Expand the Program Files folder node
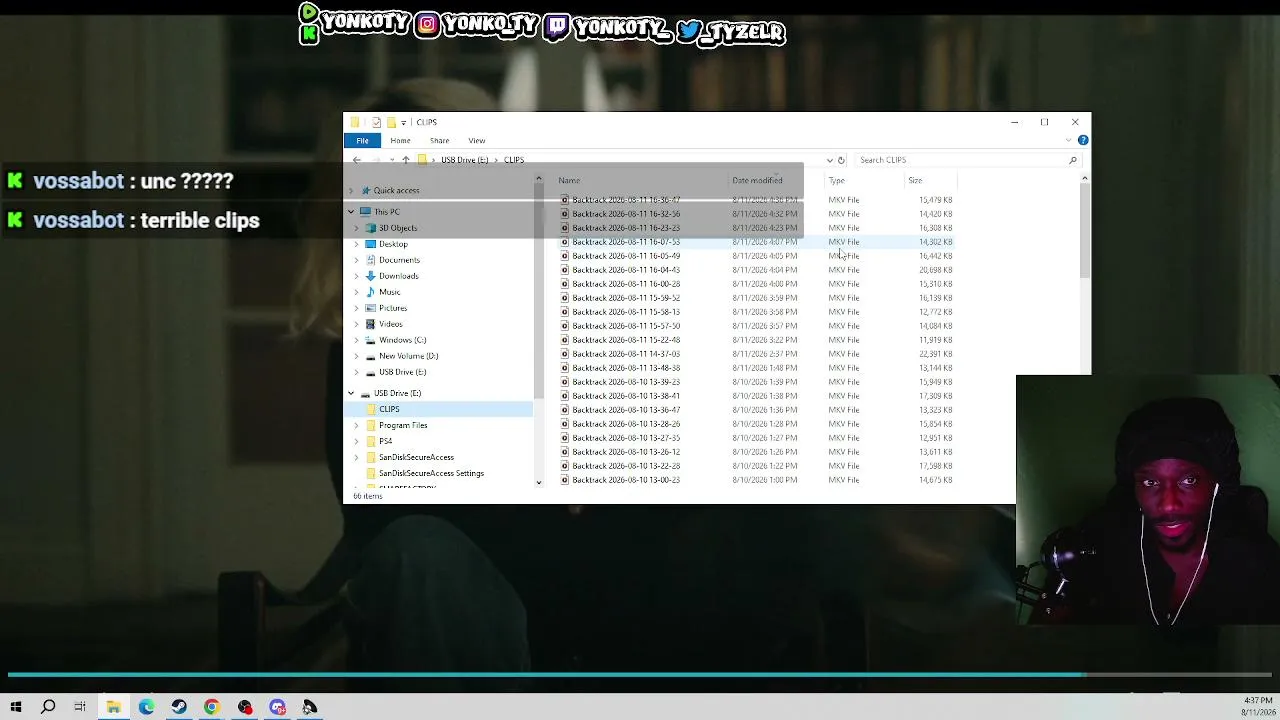Viewport: 1280px width, 720px height. tap(357, 425)
